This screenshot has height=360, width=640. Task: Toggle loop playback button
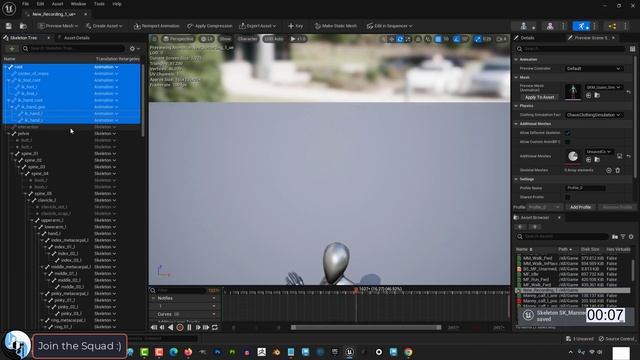point(215,327)
